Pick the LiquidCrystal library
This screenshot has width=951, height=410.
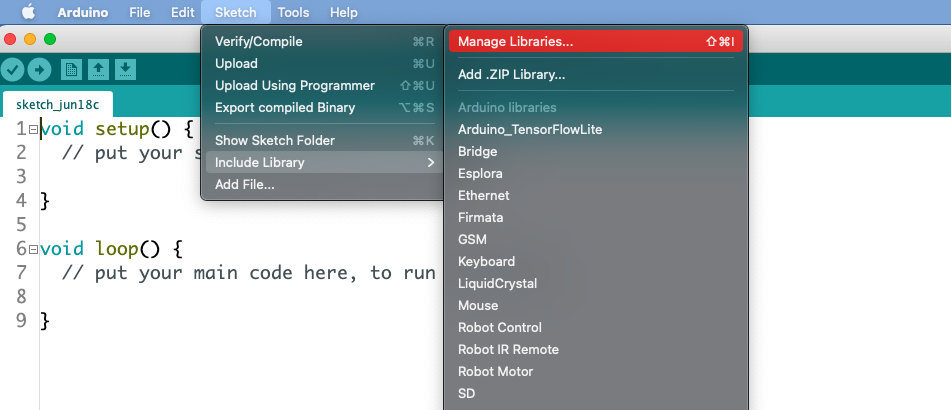497,284
